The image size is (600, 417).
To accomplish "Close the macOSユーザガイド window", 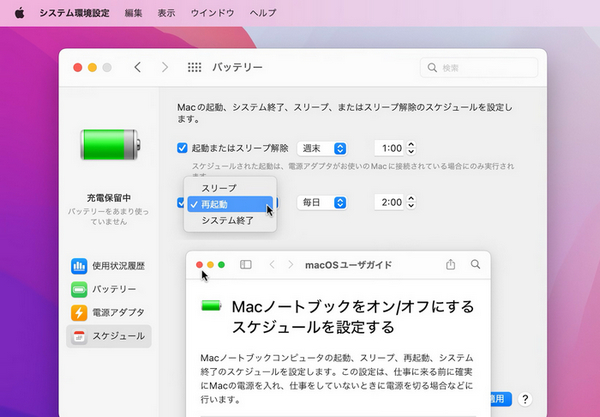I will coord(199,265).
